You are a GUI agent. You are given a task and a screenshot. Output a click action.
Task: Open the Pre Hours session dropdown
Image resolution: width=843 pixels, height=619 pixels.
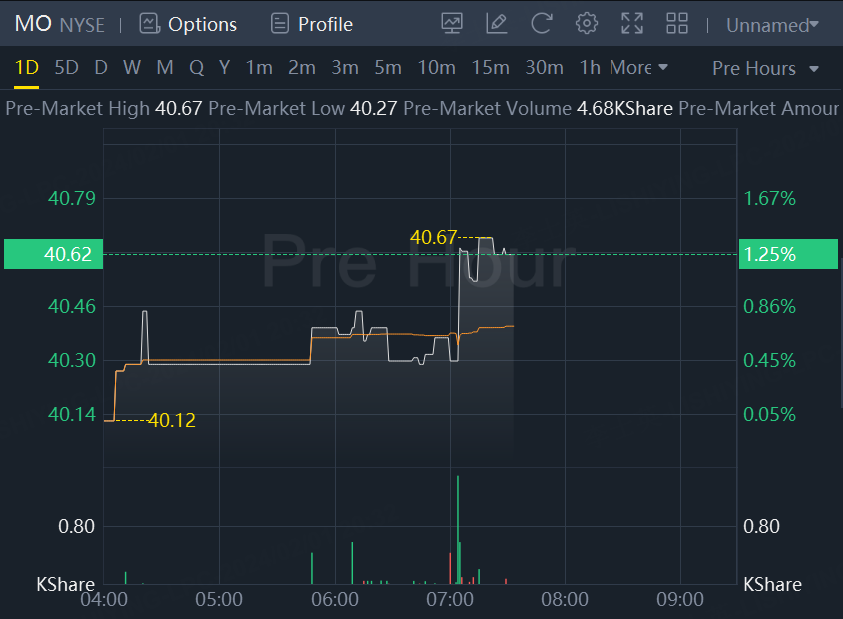click(x=765, y=68)
